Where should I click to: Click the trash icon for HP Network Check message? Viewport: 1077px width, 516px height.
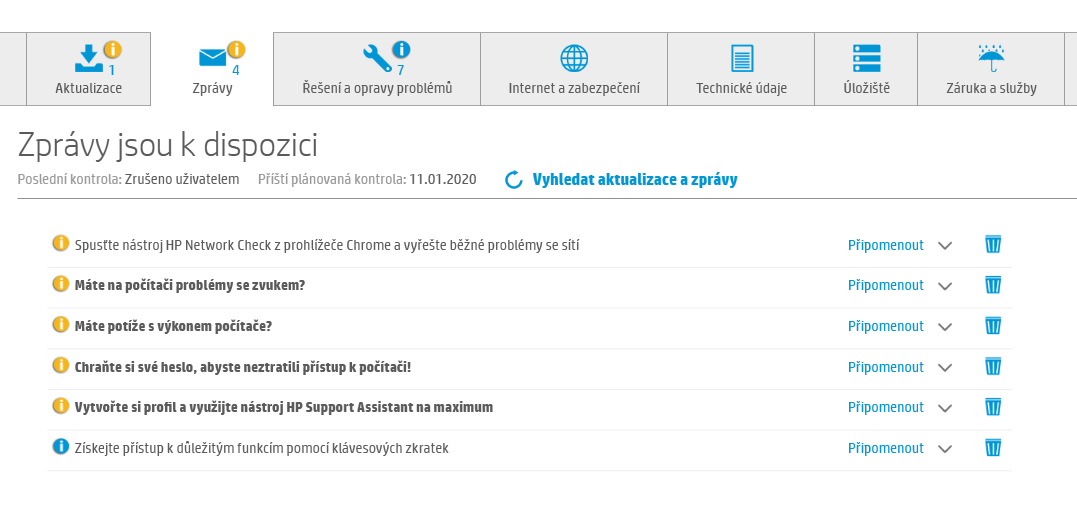(x=993, y=244)
